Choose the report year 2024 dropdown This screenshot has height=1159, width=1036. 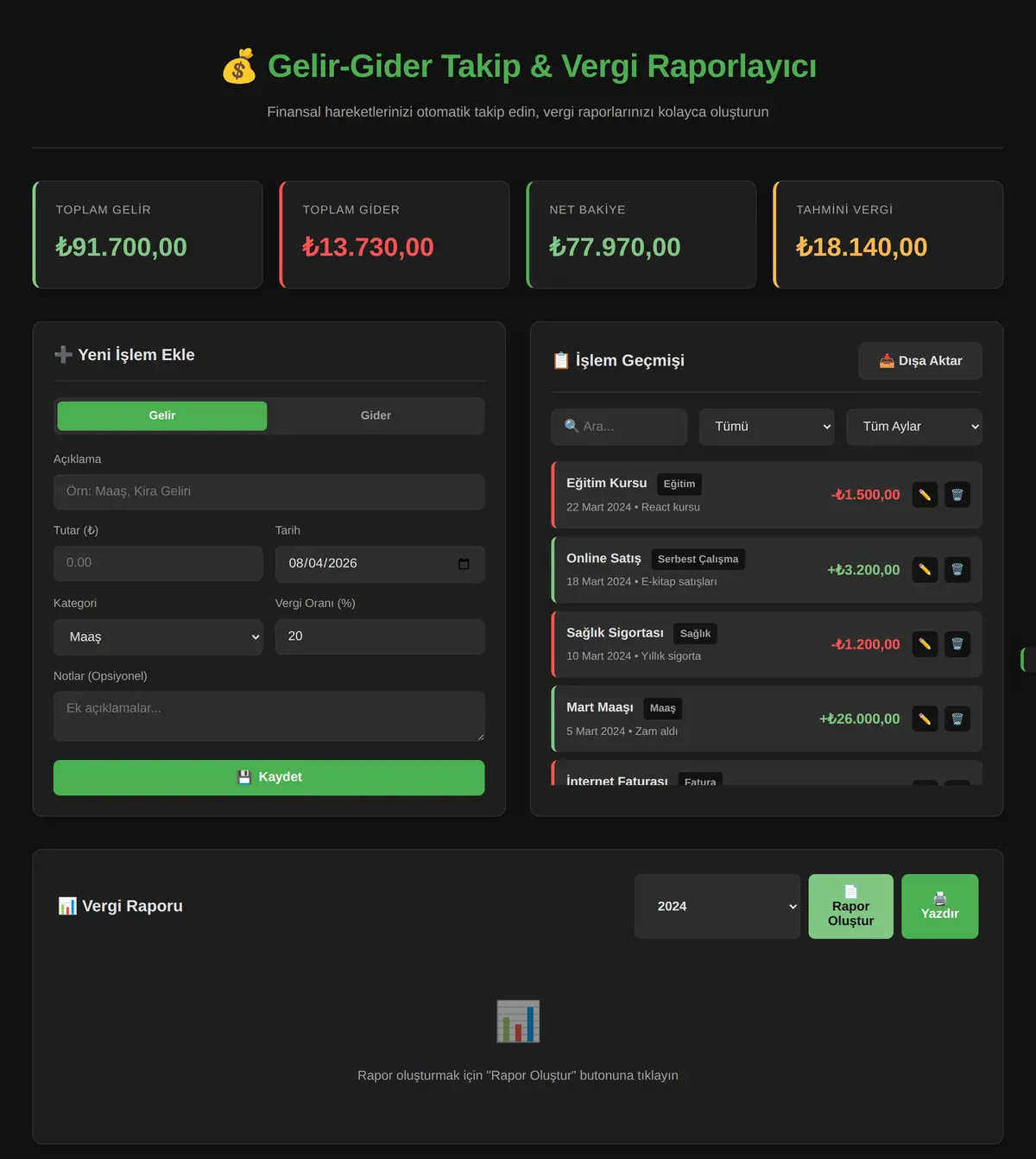(717, 906)
